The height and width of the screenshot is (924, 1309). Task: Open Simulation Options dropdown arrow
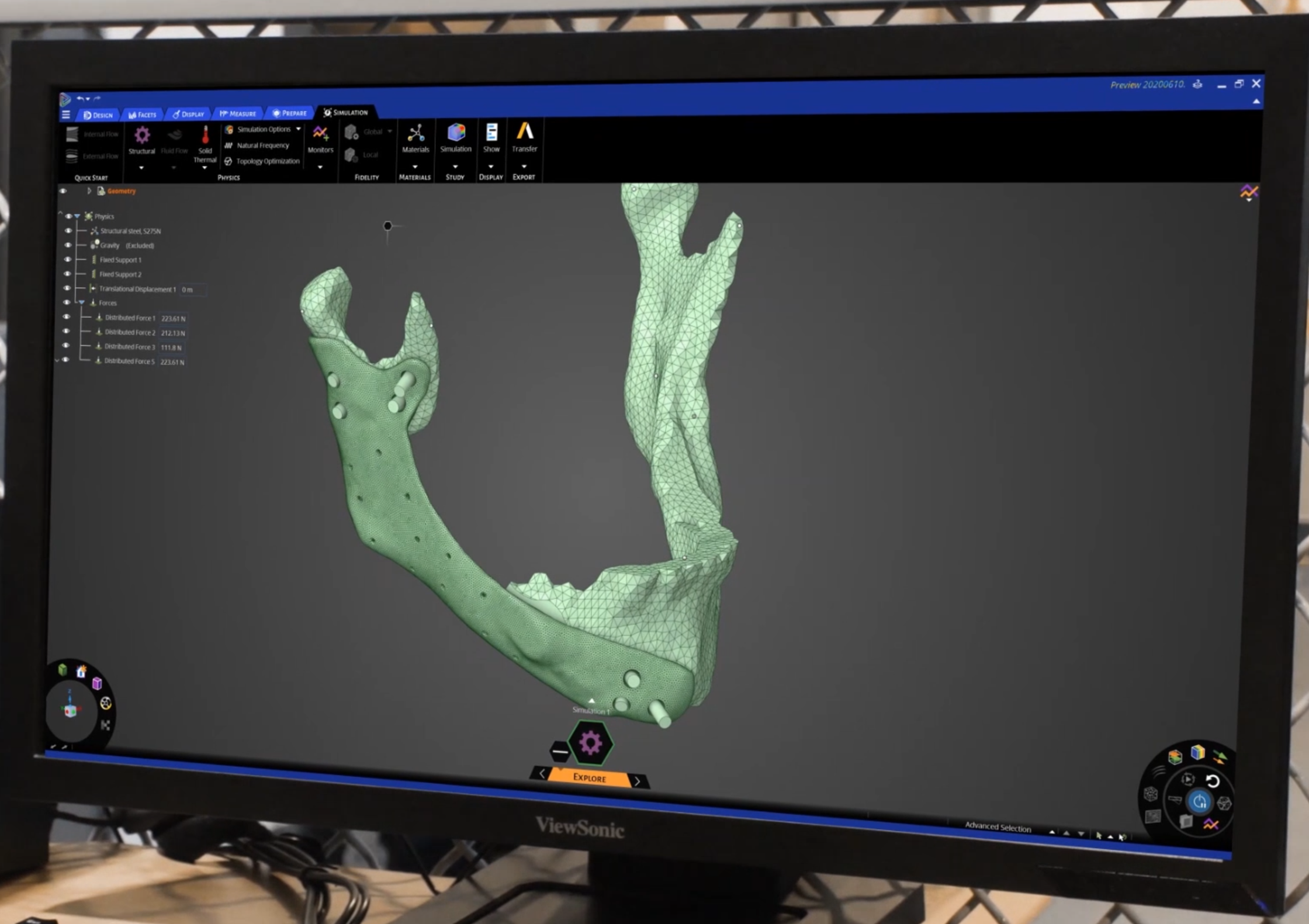tap(298, 129)
